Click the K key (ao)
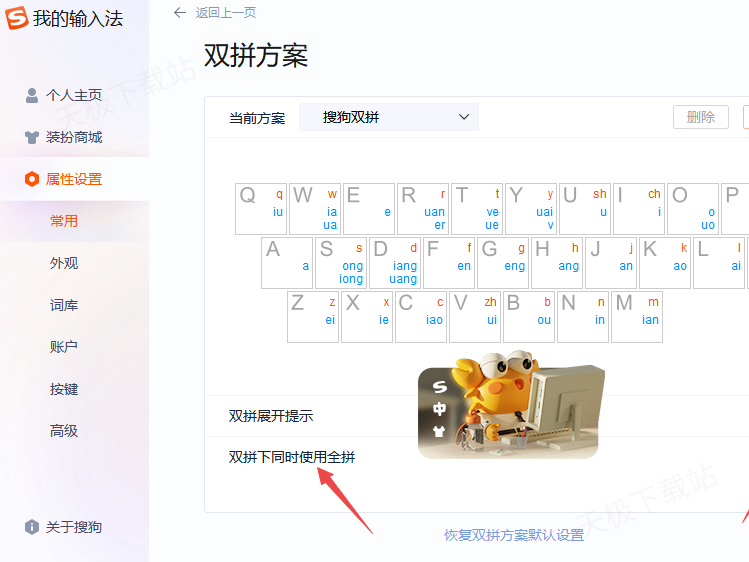 (x=665, y=263)
